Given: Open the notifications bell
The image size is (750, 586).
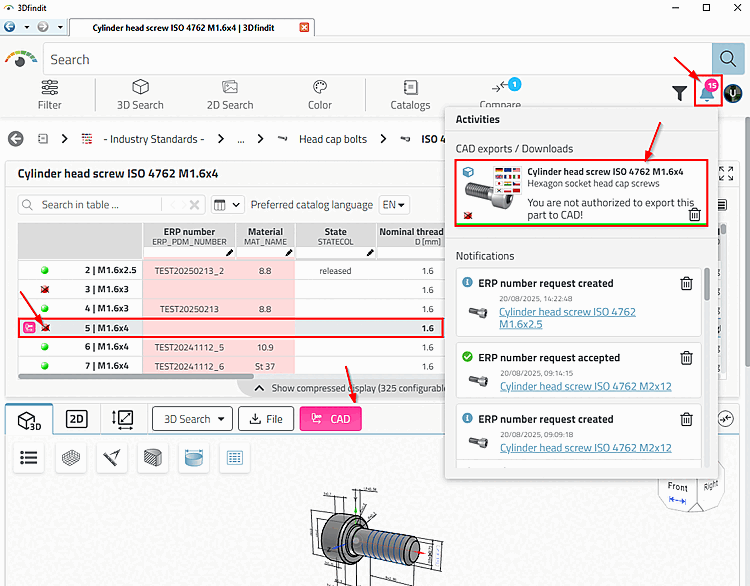Looking at the screenshot, I should pyautogui.click(x=707, y=92).
